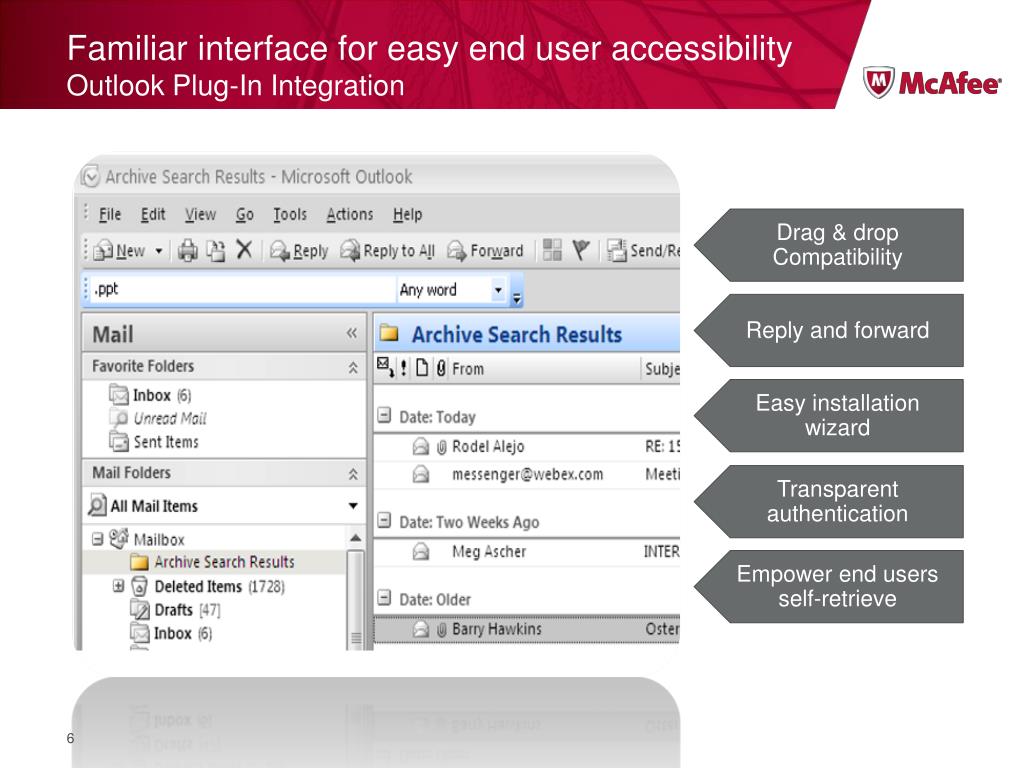Collapse the Mail Folders section
The width and height of the screenshot is (1024, 768).
tap(353, 474)
